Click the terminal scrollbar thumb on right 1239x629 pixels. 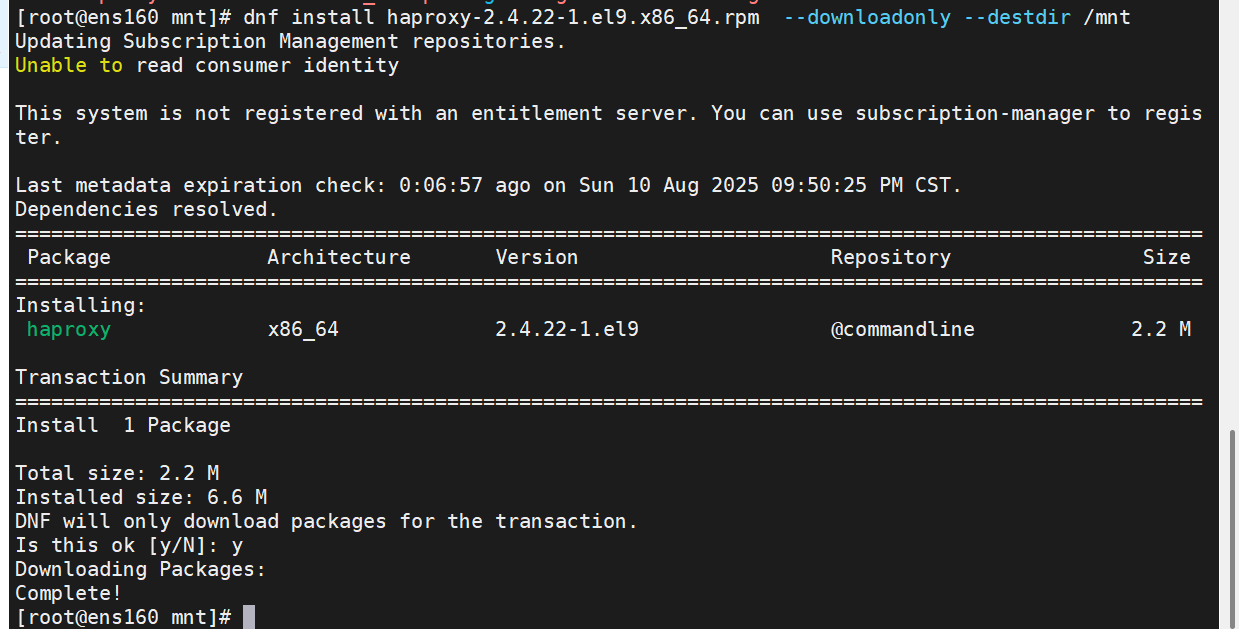click(x=1232, y=529)
